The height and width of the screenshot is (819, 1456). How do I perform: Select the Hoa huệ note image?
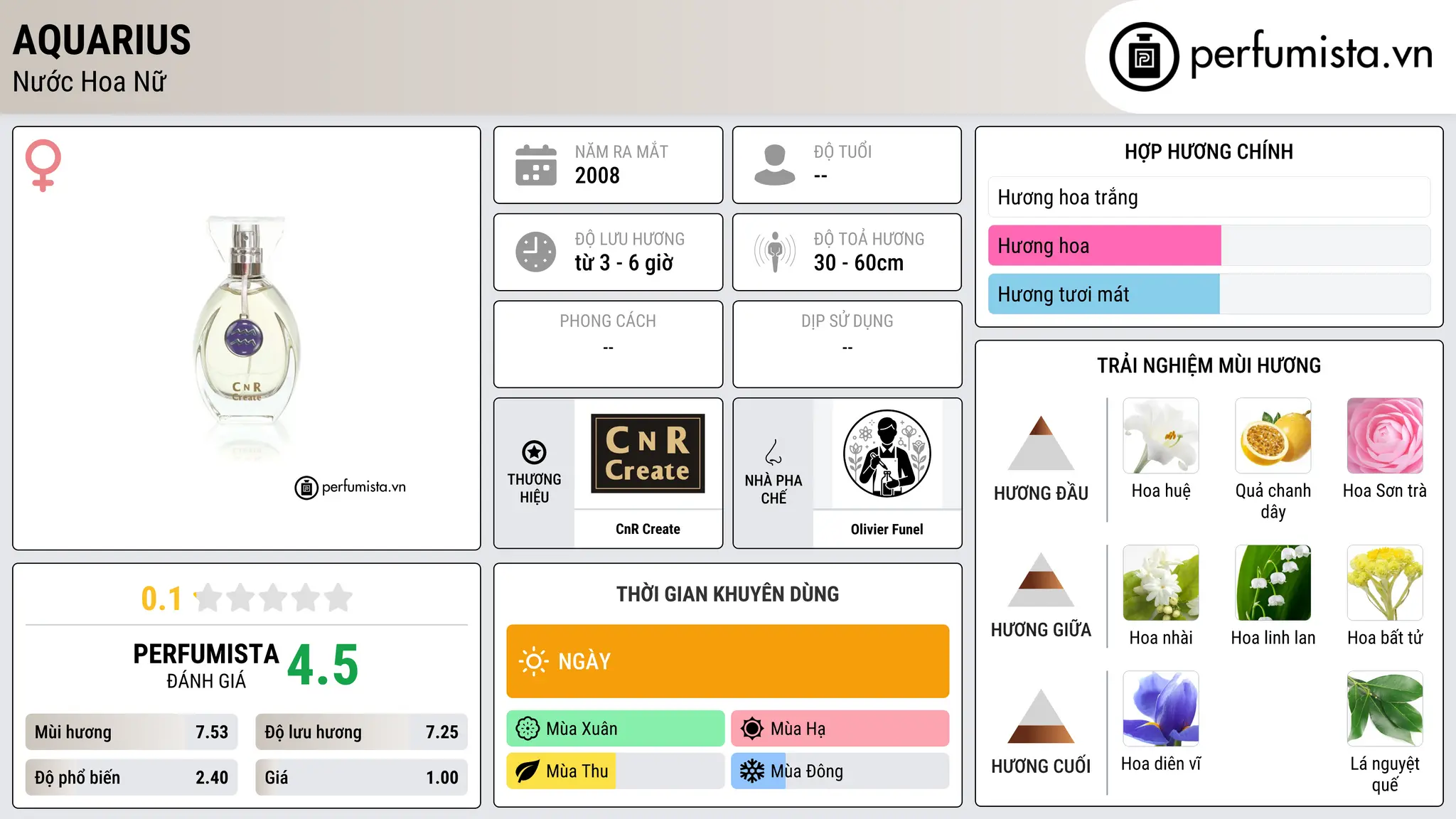click(1161, 436)
